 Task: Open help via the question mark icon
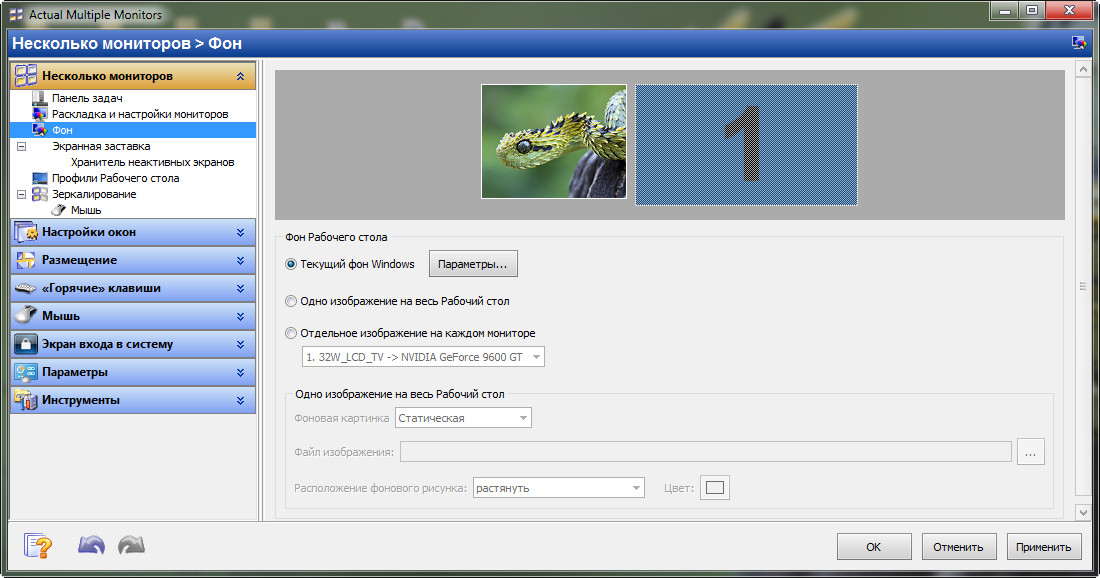[38, 545]
